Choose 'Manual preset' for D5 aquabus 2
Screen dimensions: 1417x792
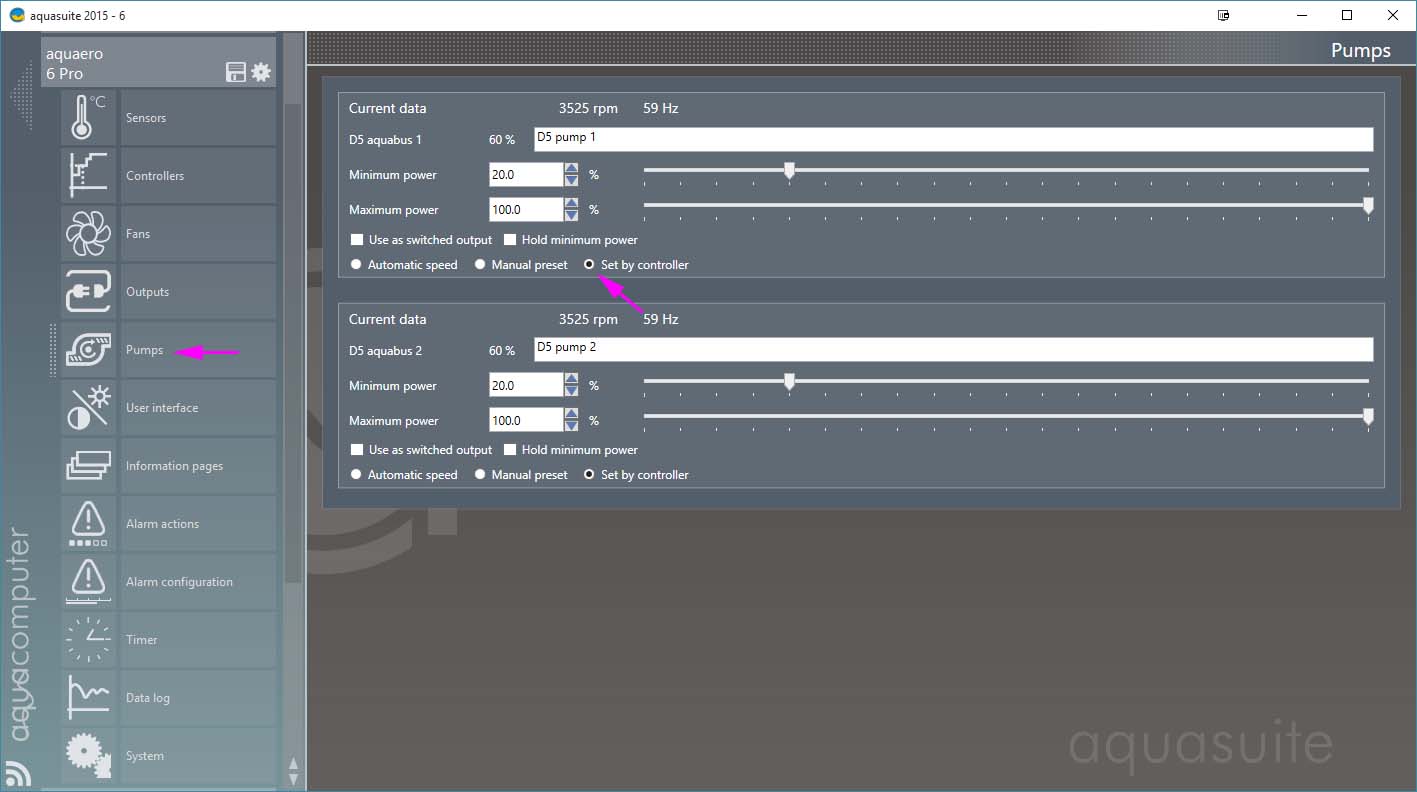[x=480, y=475]
